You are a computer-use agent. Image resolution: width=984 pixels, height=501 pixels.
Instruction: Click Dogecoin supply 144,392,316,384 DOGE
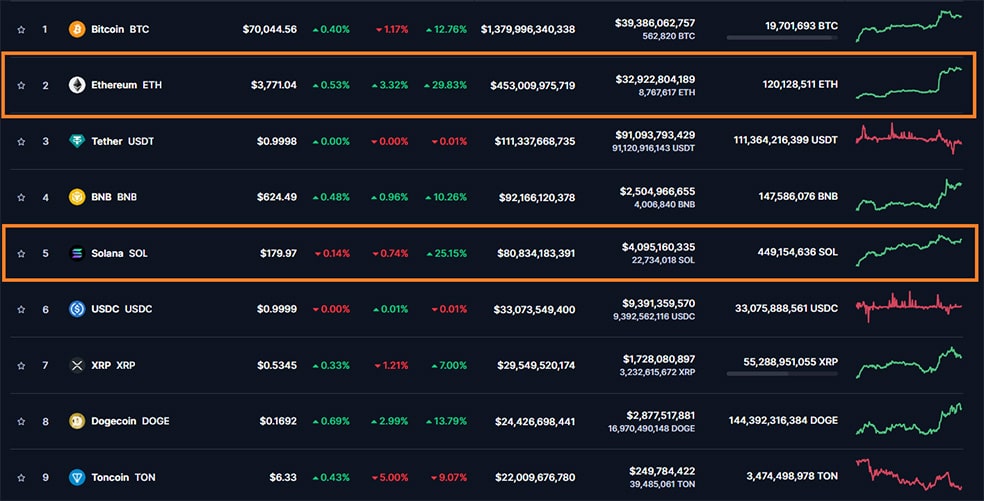point(783,421)
